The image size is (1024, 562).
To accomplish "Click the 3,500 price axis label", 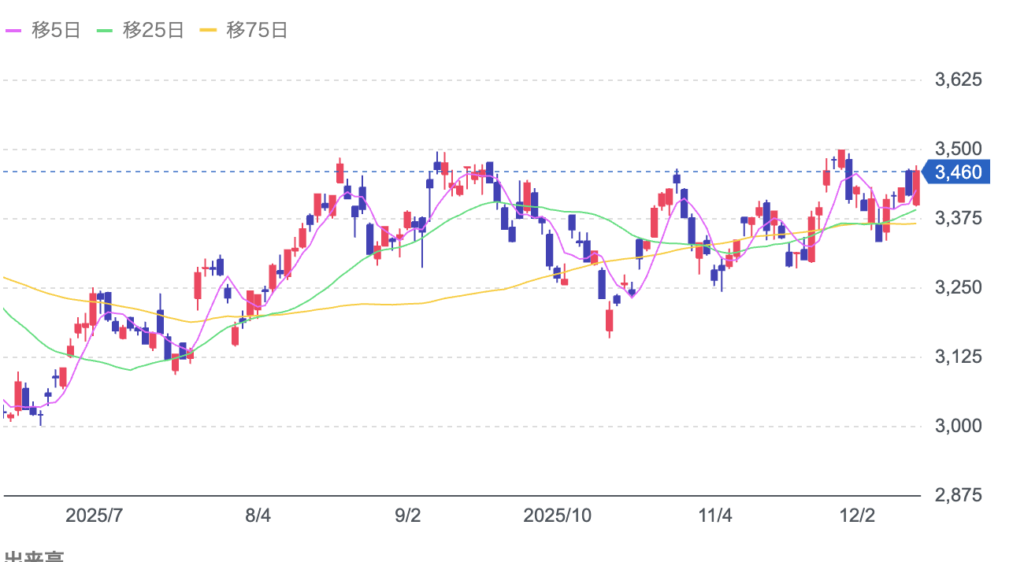I will (x=957, y=149).
